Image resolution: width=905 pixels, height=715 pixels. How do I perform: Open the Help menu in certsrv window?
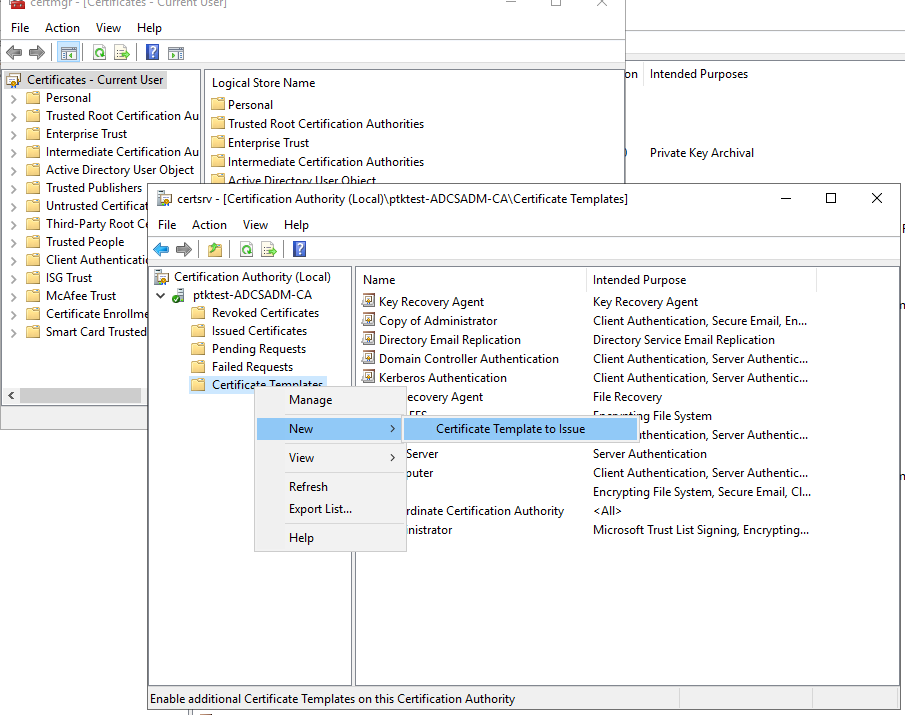coord(296,225)
